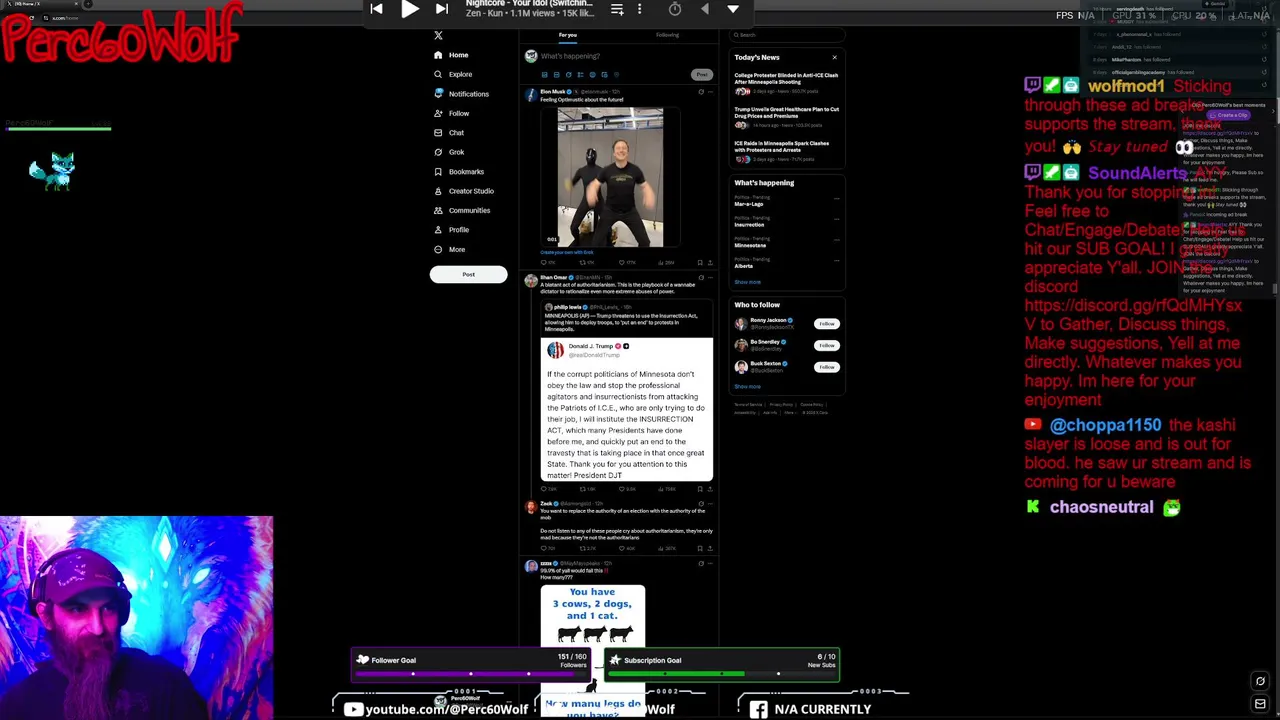The width and height of the screenshot is (1280, 720).
Task: Open Bookmarks in X sidebar
Action: (x=459, y=172)
